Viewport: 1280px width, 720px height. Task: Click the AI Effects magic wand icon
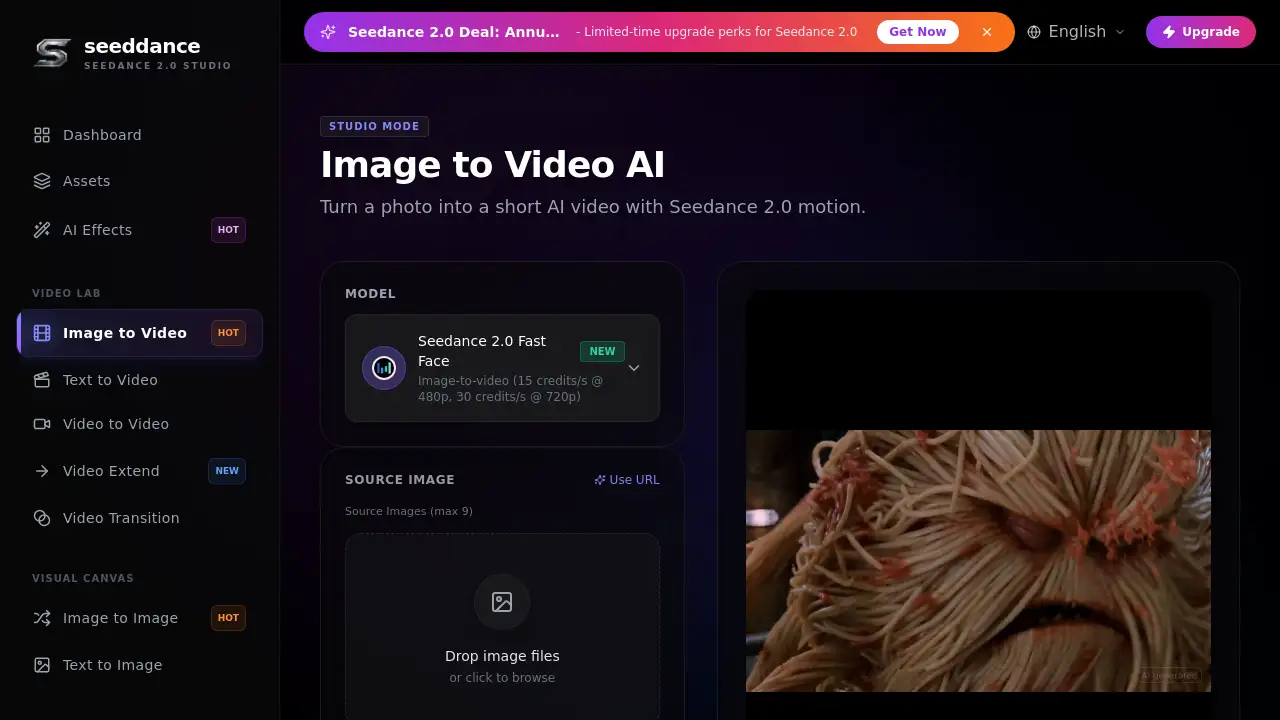(42, 230)
